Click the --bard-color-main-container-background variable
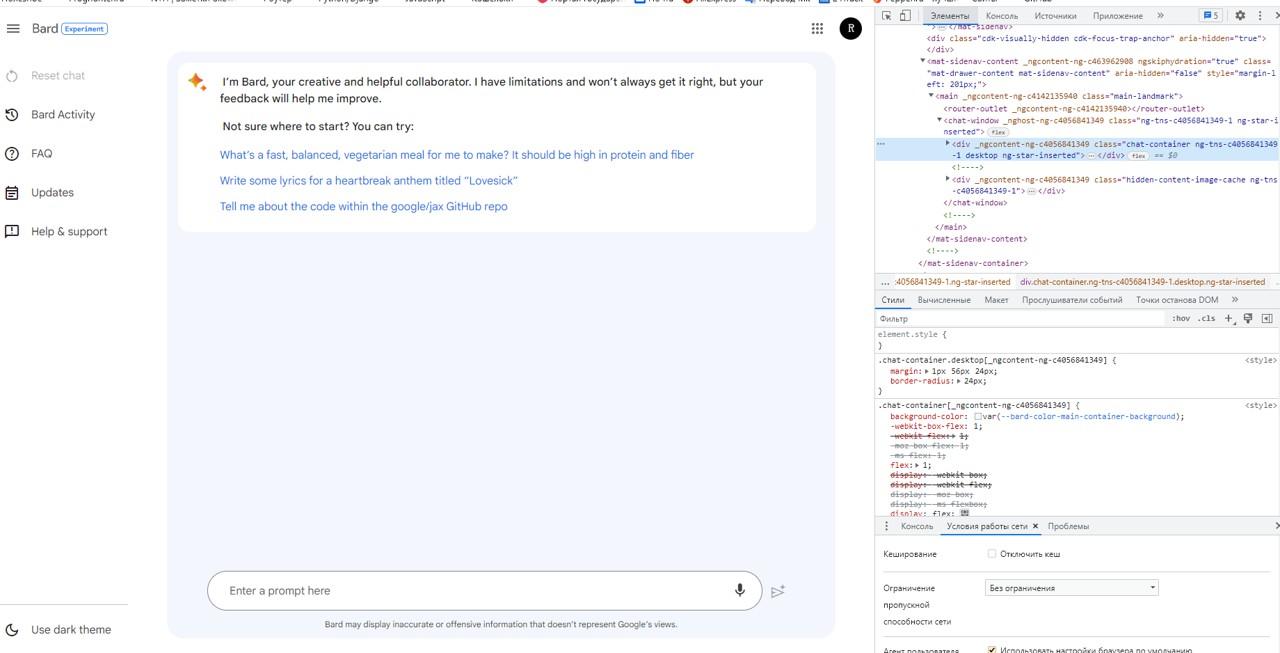Image resolution: width=1280 pixels, height=653 pixels. coord(1090,417)
